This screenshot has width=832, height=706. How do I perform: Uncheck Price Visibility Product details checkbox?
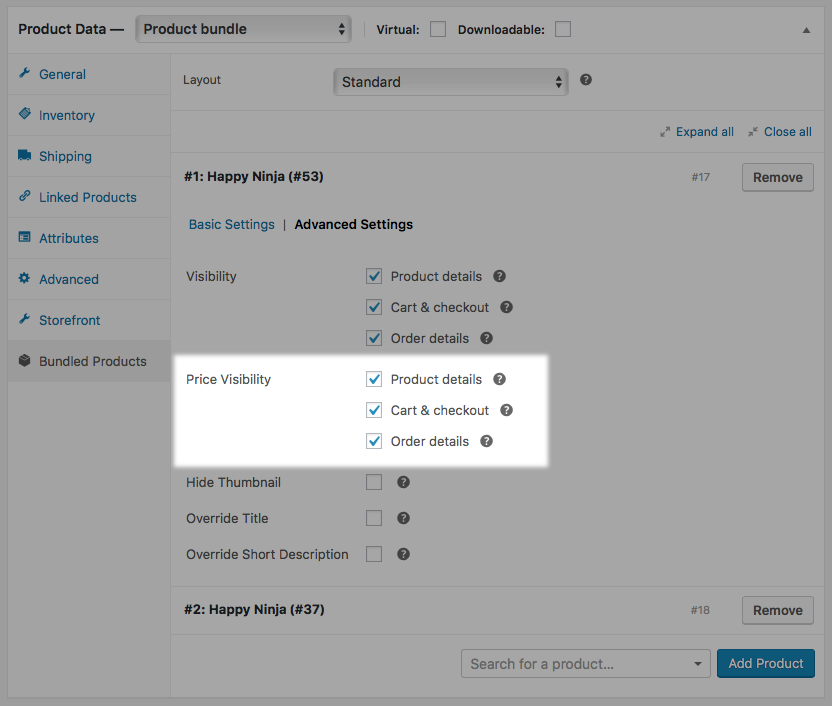click(x=374, y=379)
